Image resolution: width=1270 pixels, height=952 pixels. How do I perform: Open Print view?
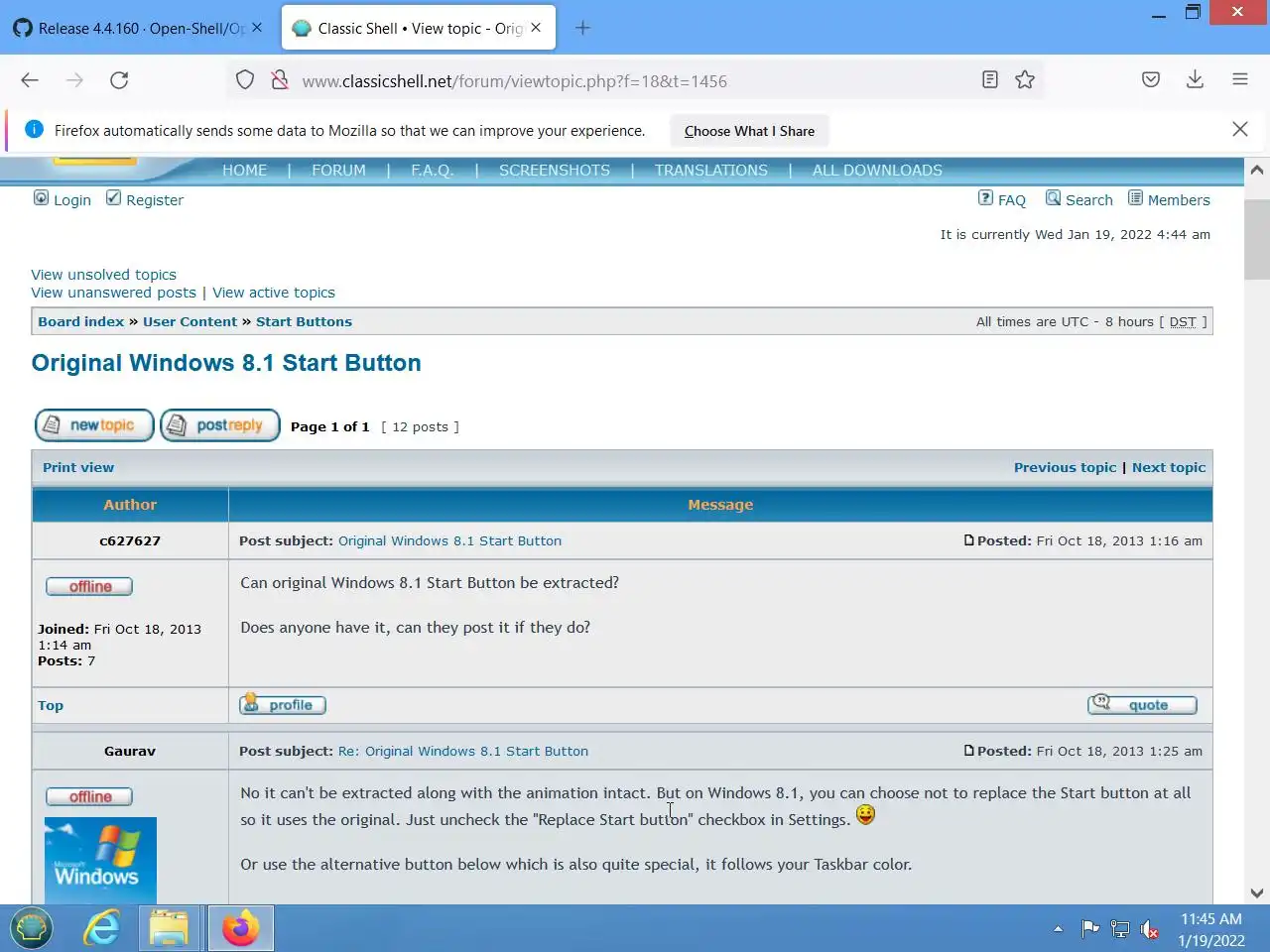pos(78,467)
